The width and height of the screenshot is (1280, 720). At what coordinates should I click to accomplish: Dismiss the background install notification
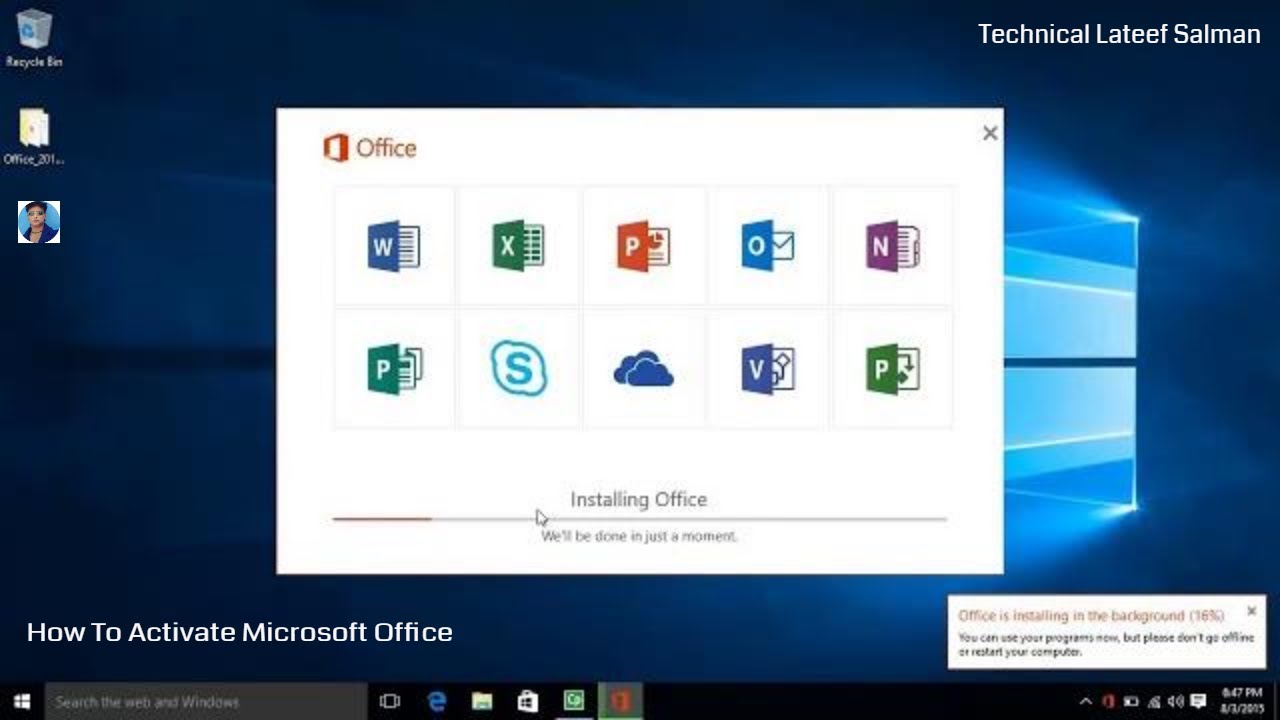(1251, 610)
